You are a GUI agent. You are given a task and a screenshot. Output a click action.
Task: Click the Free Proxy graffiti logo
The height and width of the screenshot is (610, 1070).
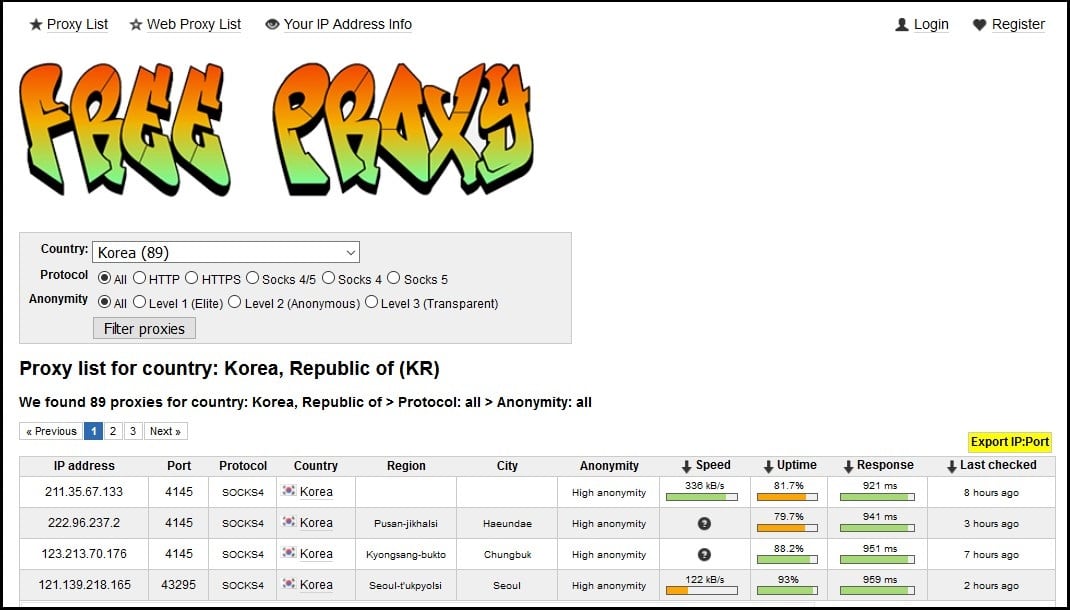[276, 129]
